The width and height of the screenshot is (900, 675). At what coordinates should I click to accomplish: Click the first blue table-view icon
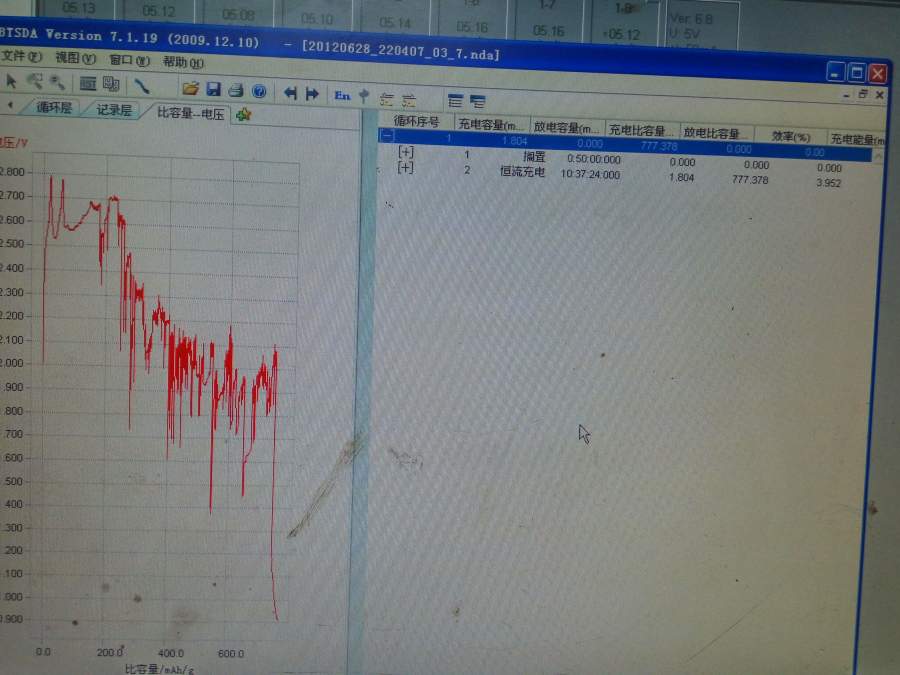[x=455, y=101]
